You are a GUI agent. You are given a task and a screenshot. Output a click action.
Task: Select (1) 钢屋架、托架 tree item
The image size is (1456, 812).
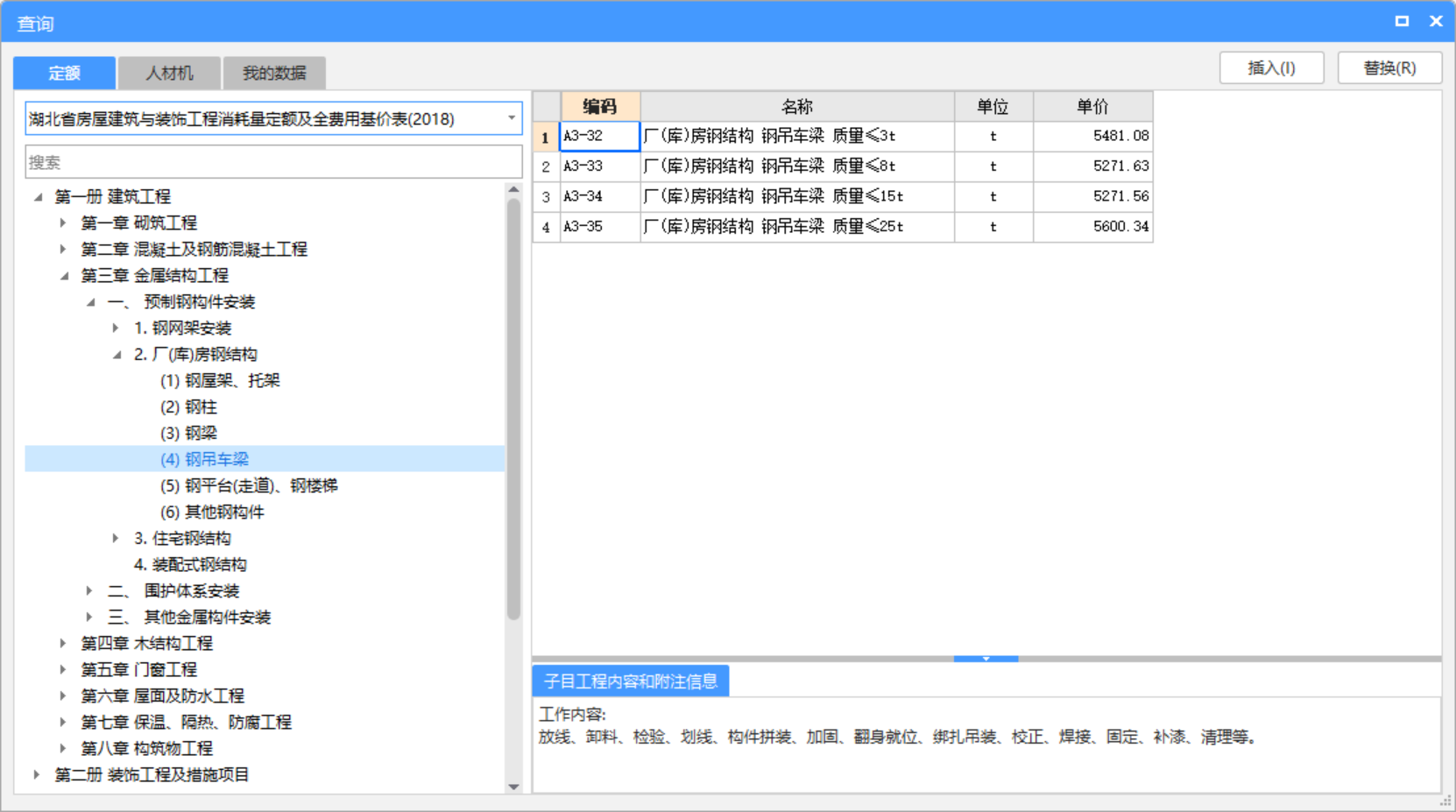[x=220, y=381]
